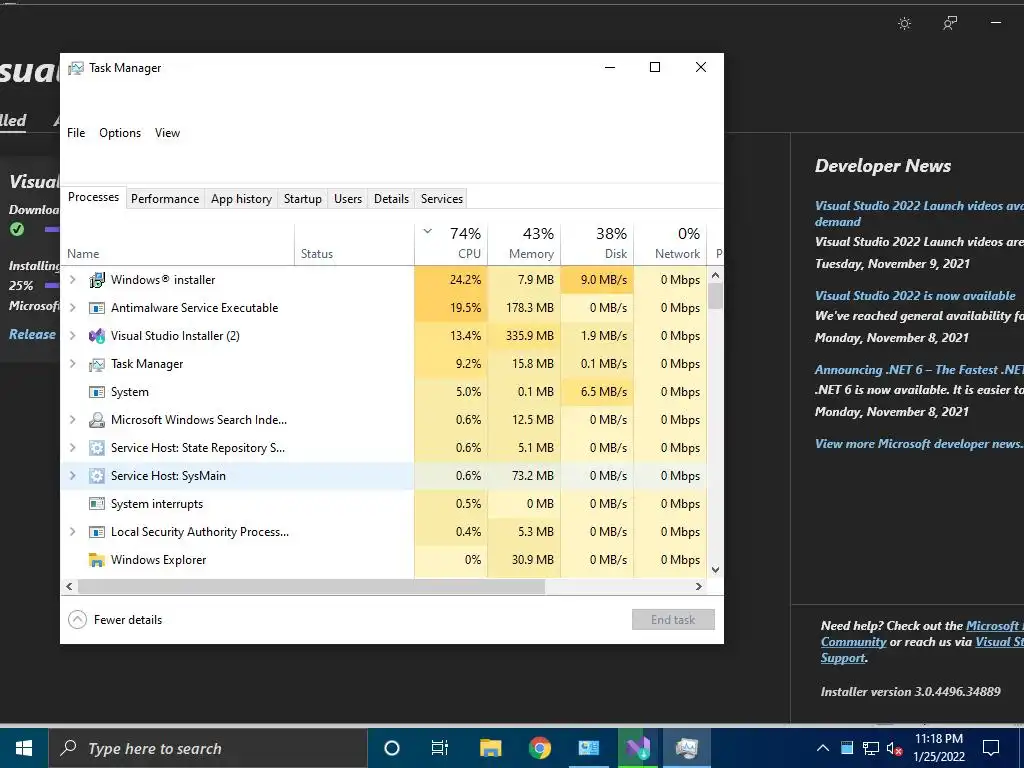Sort by the Name column header

178,244
